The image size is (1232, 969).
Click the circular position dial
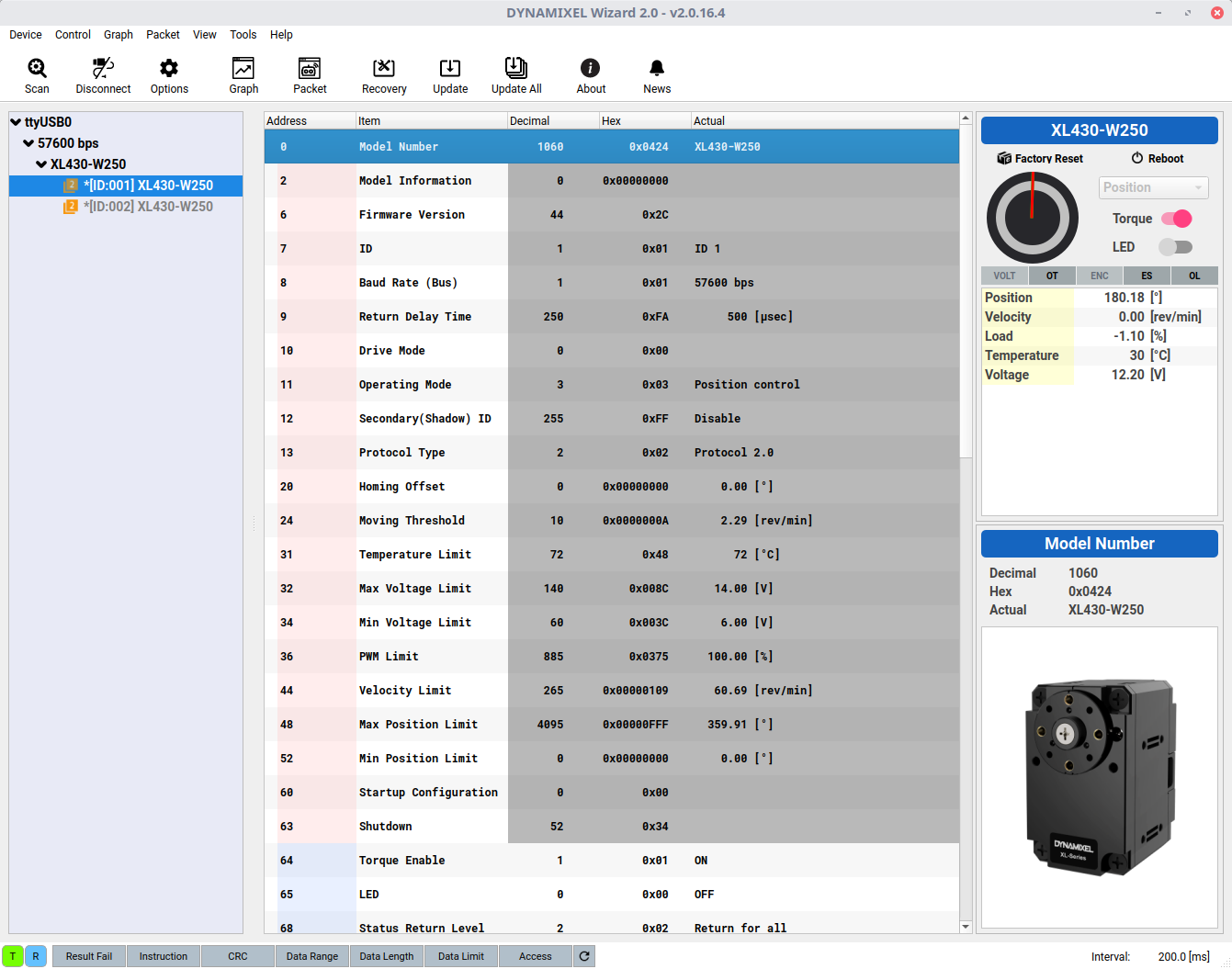coord(1033,219)
